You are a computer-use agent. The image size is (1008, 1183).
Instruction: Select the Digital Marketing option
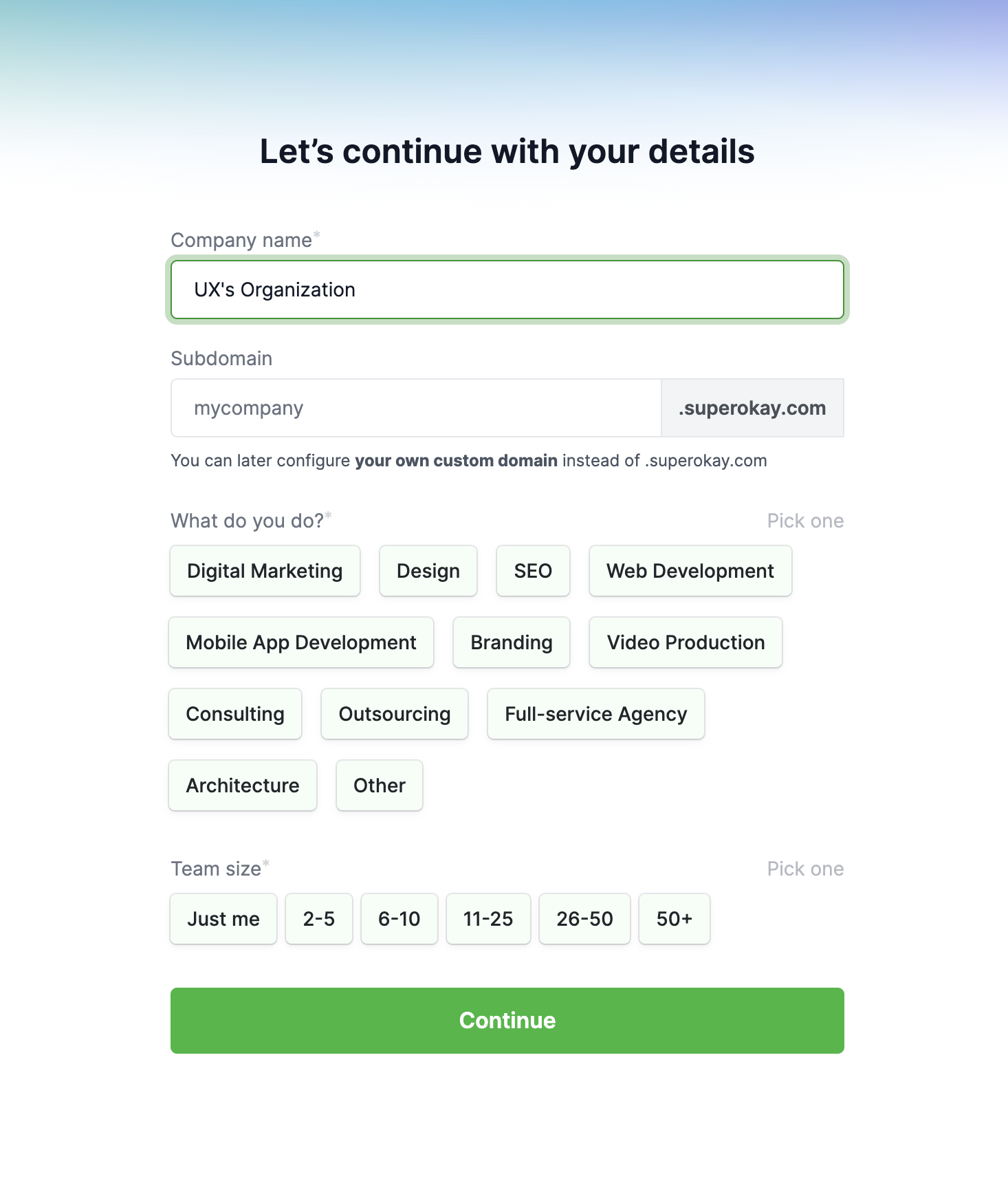265,571
